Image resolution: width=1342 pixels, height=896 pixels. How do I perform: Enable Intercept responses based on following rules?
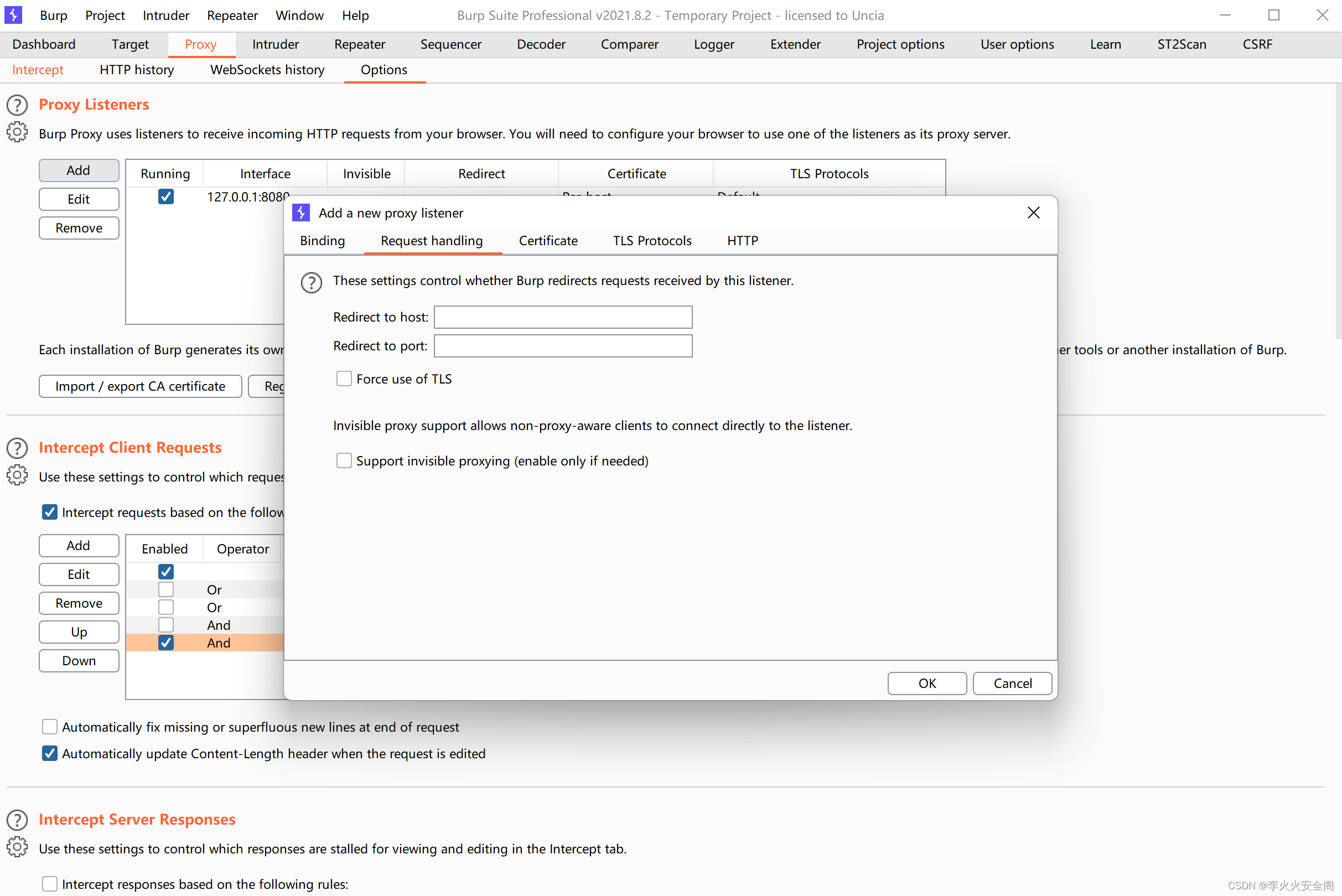click(x=50, y=884)
